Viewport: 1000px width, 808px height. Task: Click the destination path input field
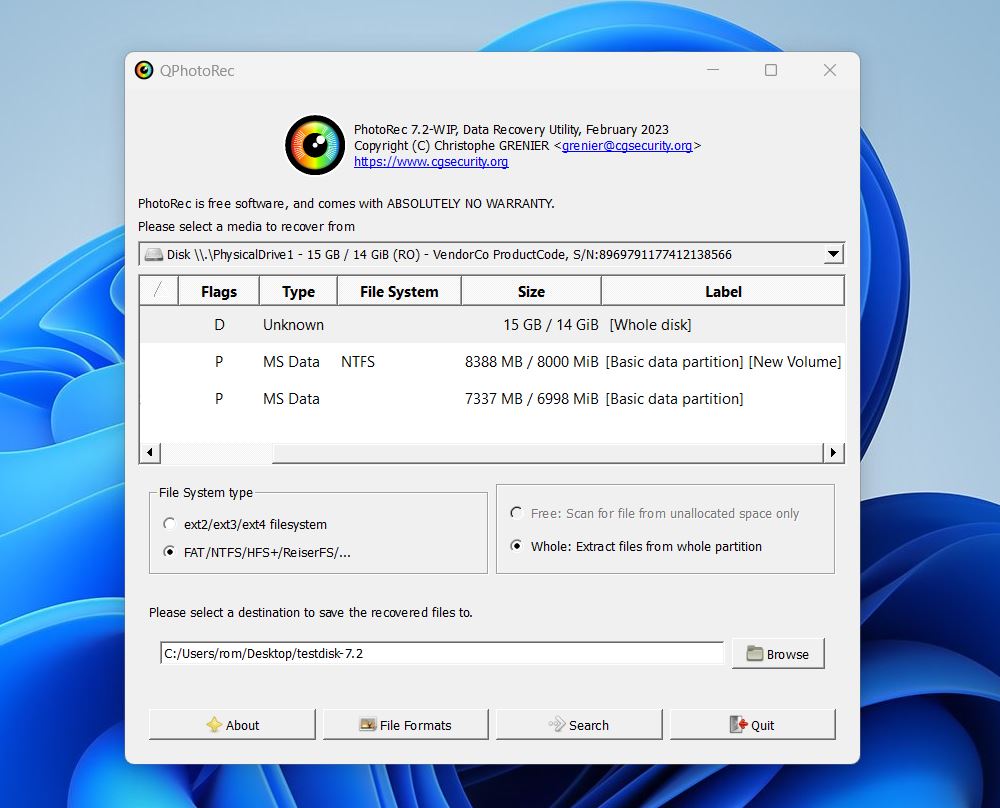click(x=442, y=654)
